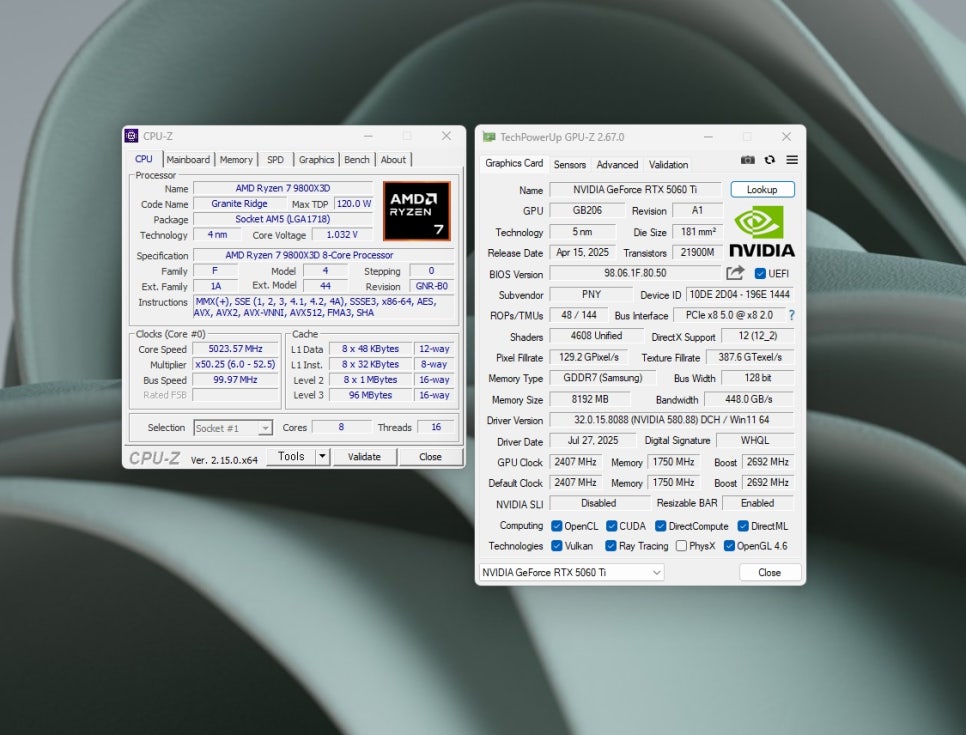966x735 pixels.
Task: Click the Level 3 cache value 96 MBytes
Action: pos(370,395)
